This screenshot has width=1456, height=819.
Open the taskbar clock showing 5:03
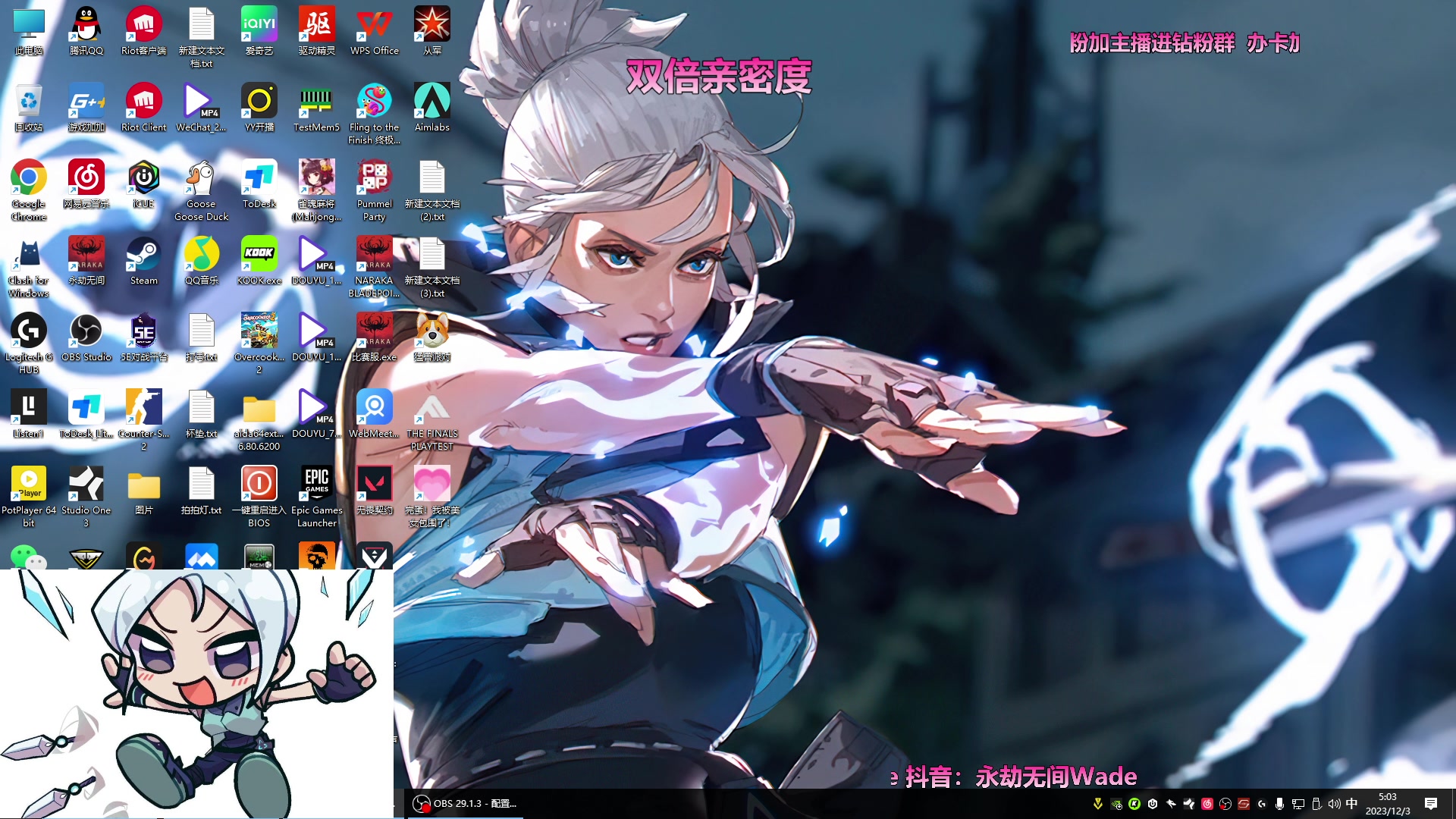coord(1388,804)
